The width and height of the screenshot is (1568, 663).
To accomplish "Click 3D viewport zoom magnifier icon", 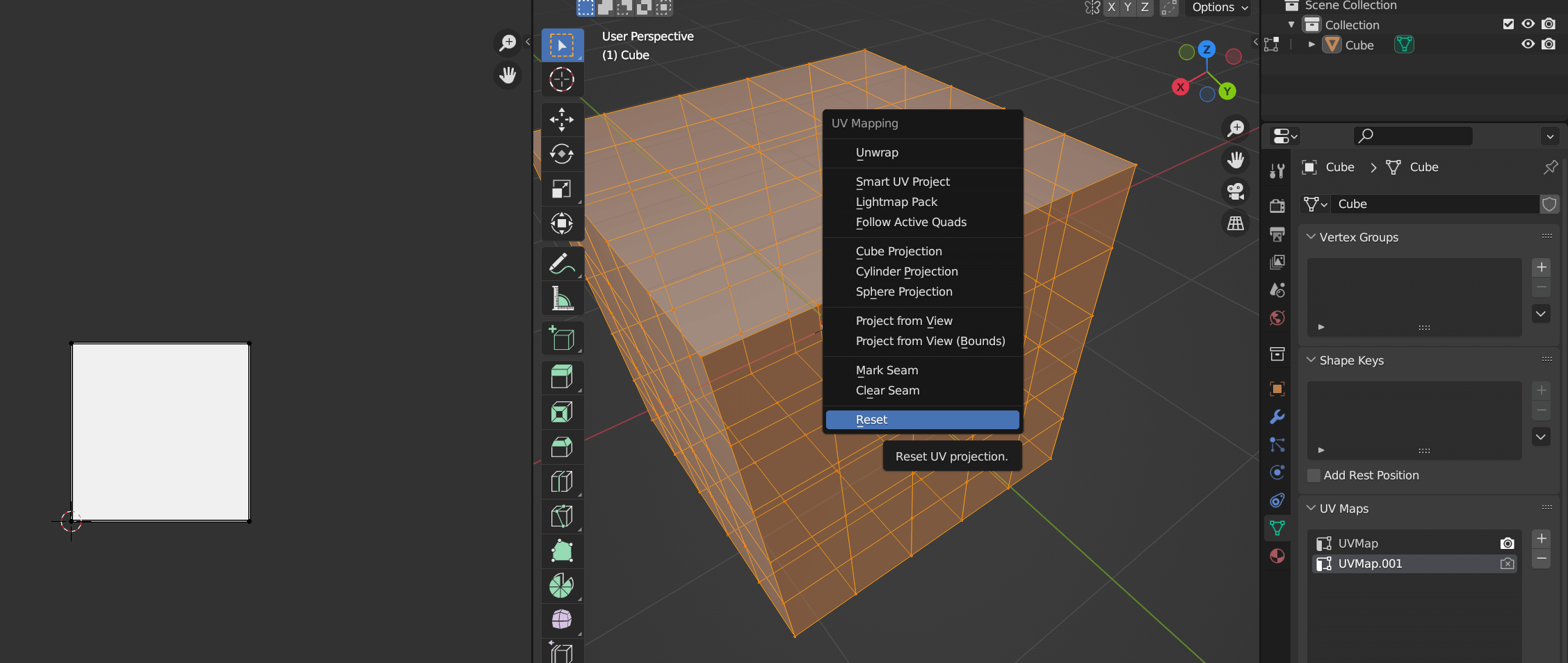I will point(1236,128).
